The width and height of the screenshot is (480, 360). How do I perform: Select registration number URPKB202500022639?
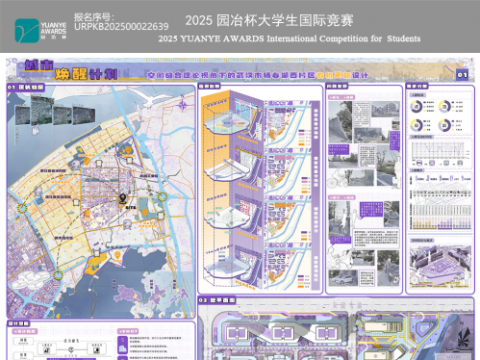121,27
